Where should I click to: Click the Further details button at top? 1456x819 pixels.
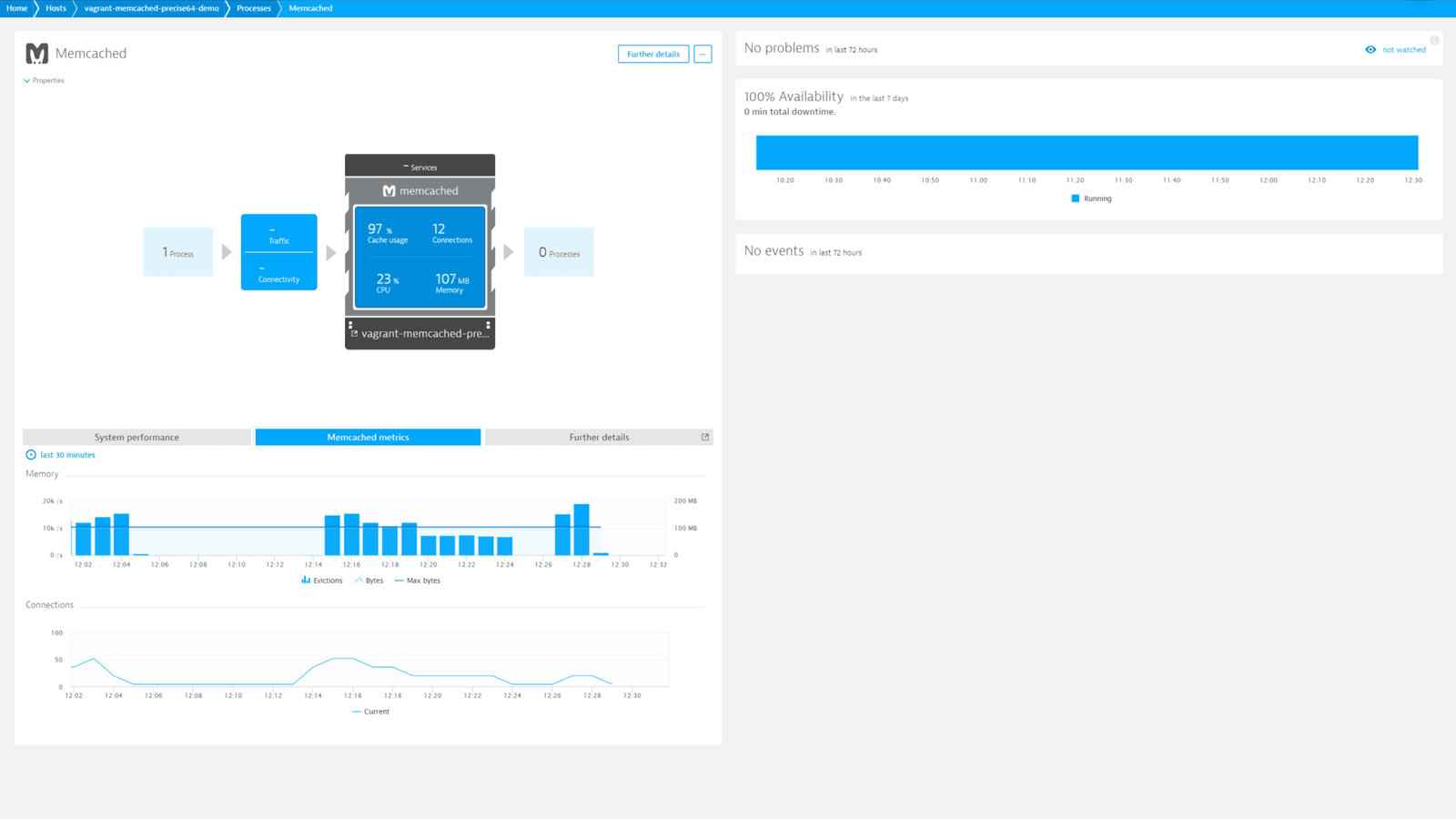tap(653, 54)
